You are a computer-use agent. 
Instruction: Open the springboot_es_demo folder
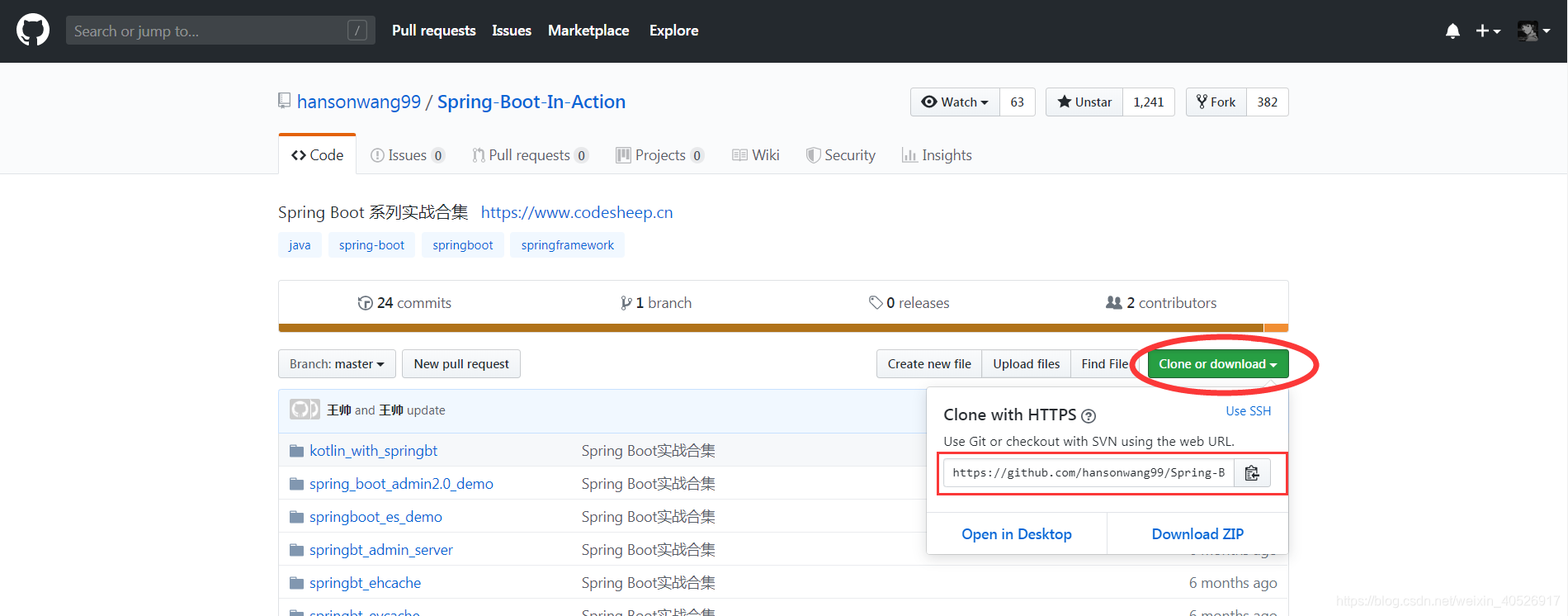[375, 517]
